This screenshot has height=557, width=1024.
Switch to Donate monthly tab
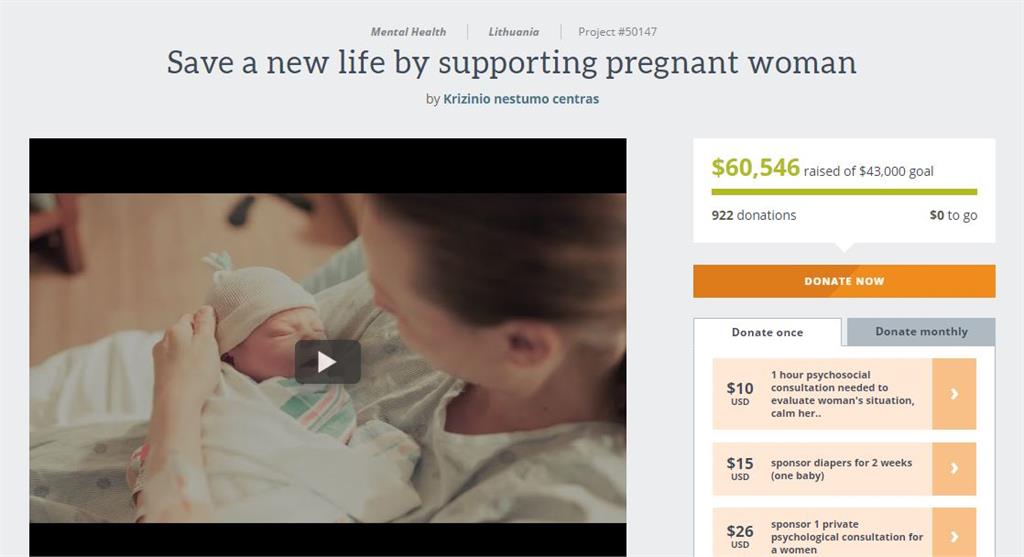[x=921, y=332]
